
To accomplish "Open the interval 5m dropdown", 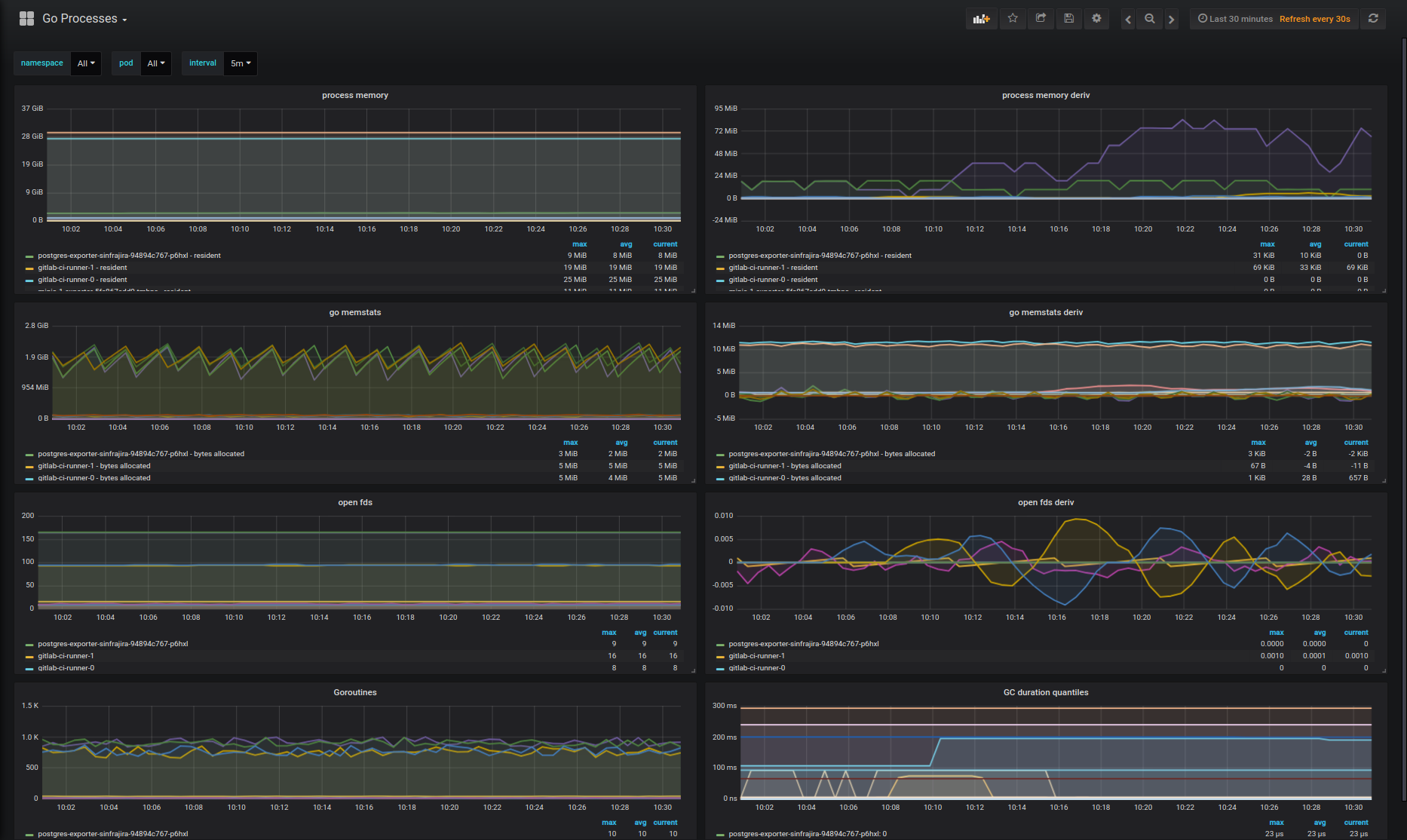I will pos(241,63).
